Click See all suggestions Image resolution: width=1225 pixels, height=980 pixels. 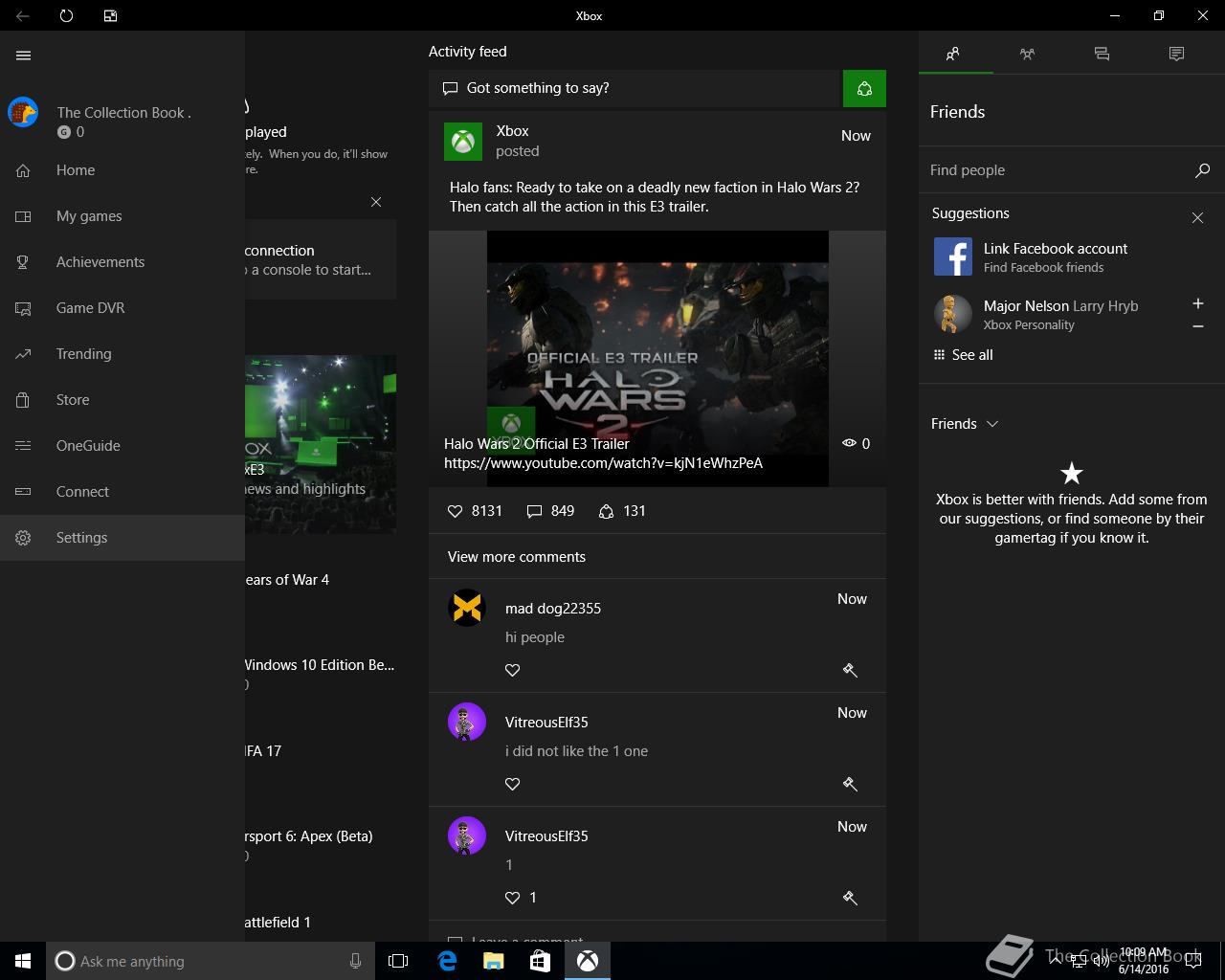[x=963, y=355]
